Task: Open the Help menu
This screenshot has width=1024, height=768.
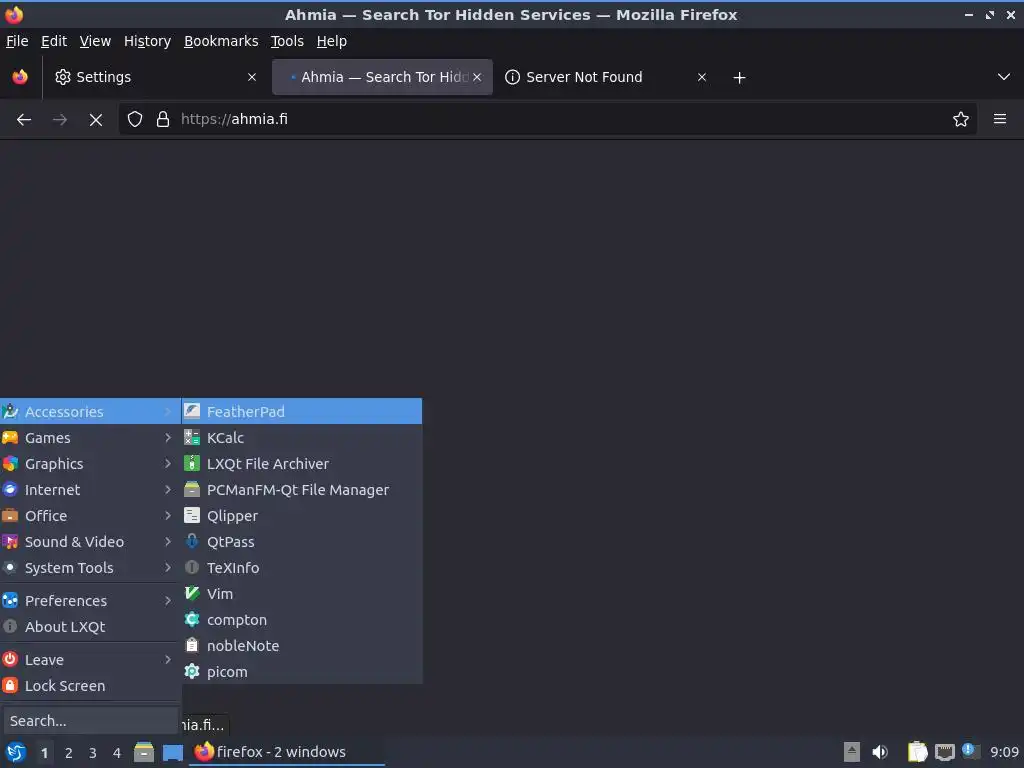Action: tap(332, 41)
